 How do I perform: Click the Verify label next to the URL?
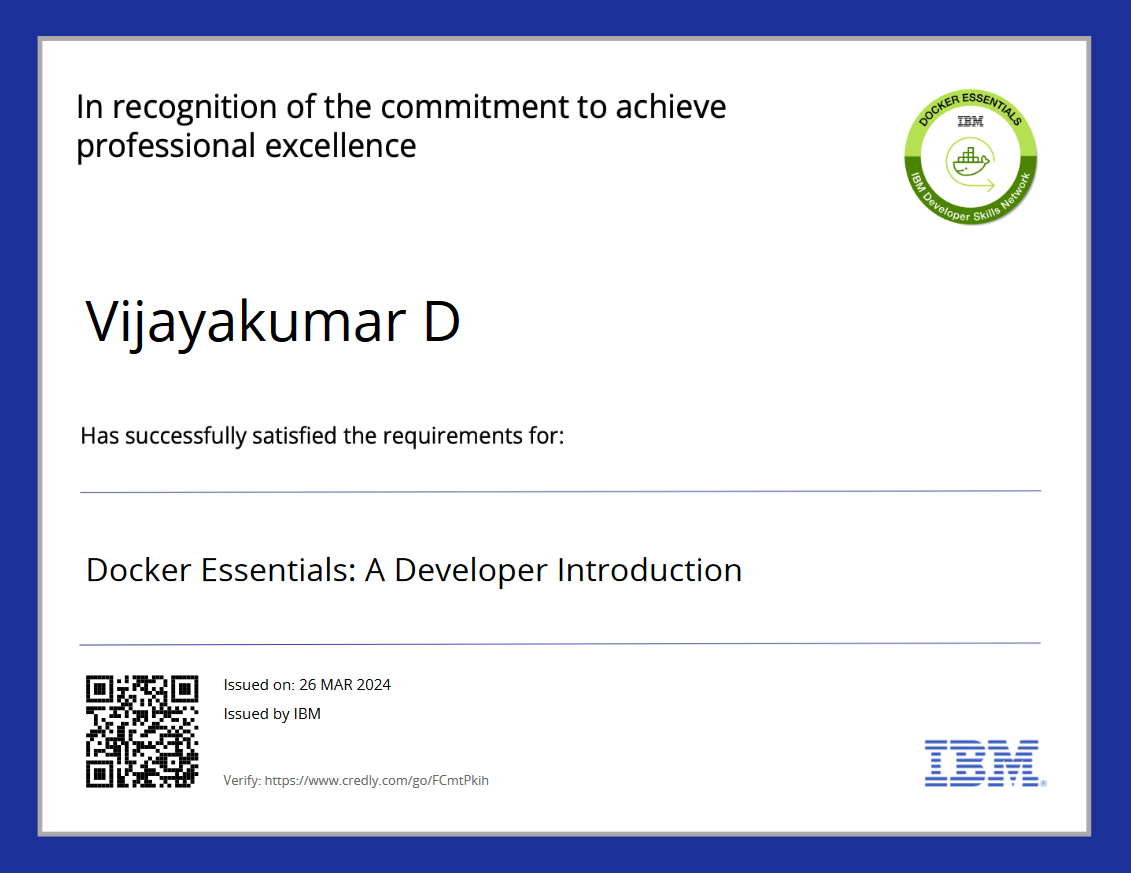click(x=240, y=780)
